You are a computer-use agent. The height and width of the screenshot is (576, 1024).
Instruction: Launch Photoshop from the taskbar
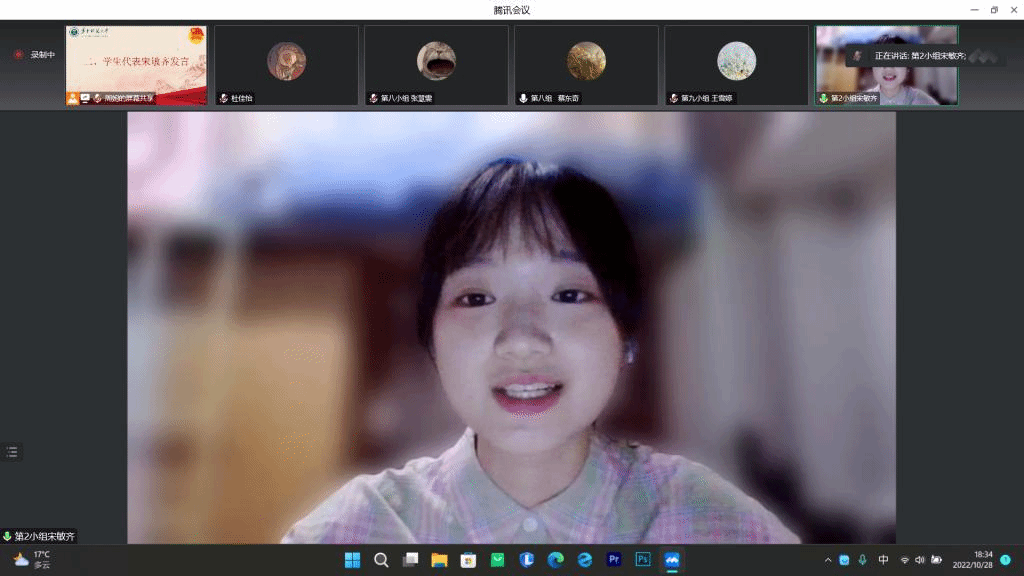[x=643, y=560]
